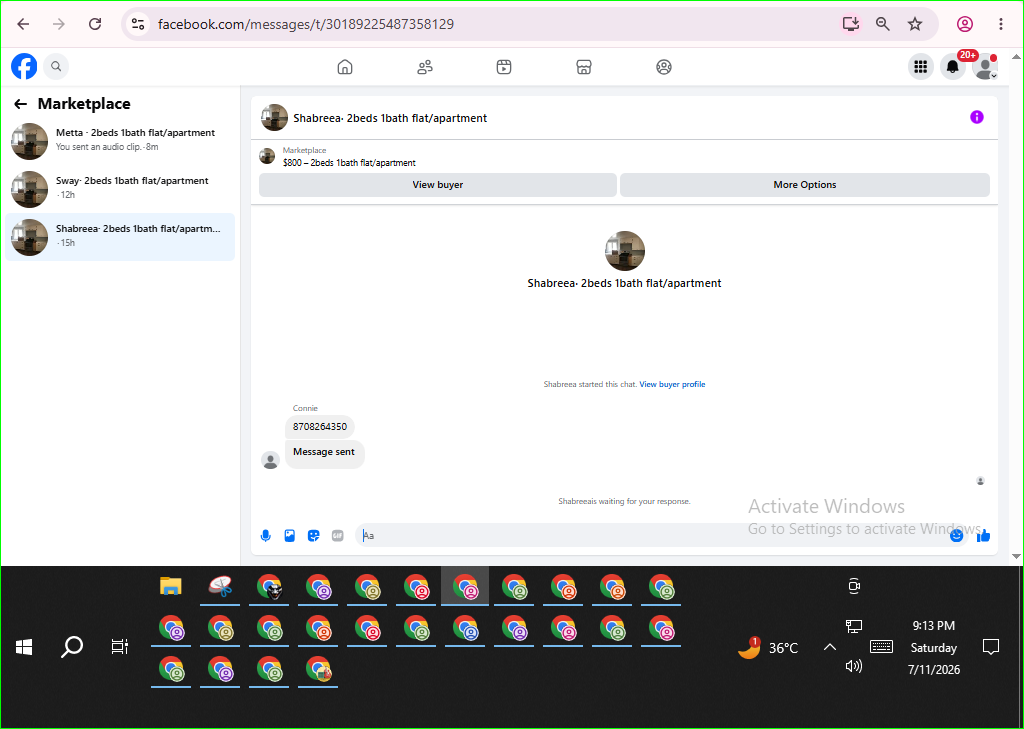Open the Windows notification center
This screenshot has width=1024, height=729.
pos(991,647)
